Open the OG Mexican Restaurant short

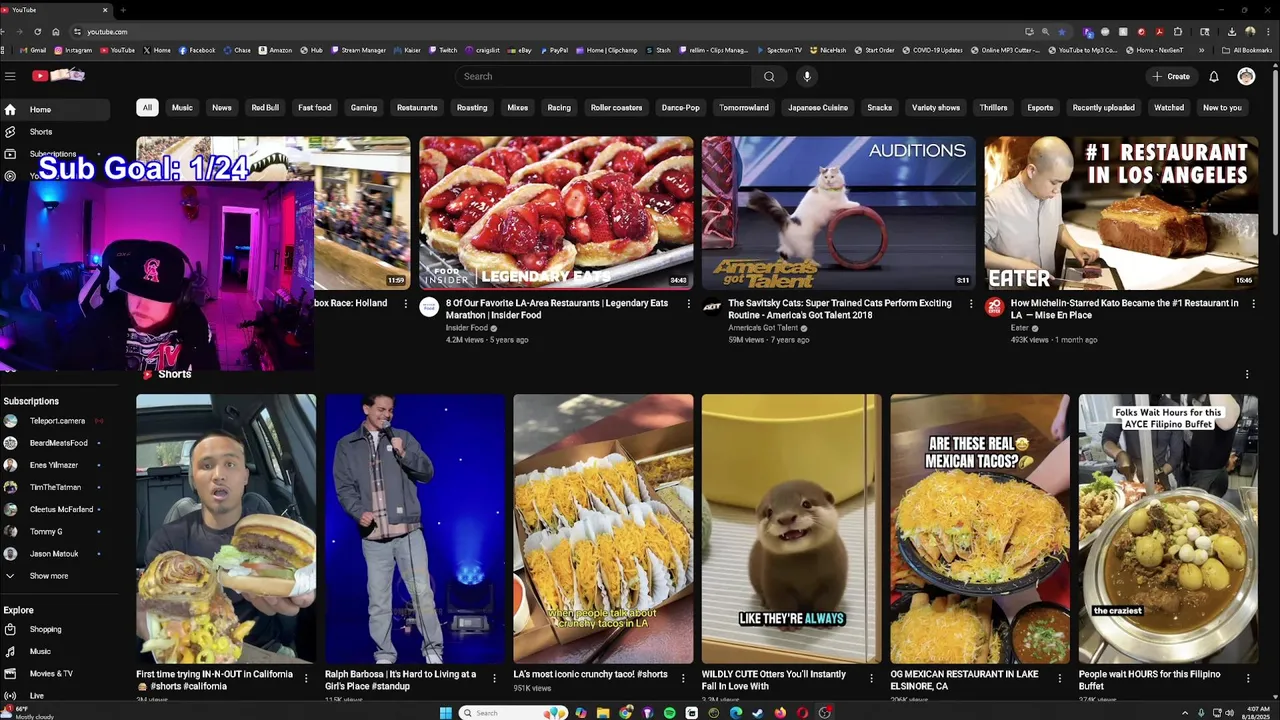[980, 529]
